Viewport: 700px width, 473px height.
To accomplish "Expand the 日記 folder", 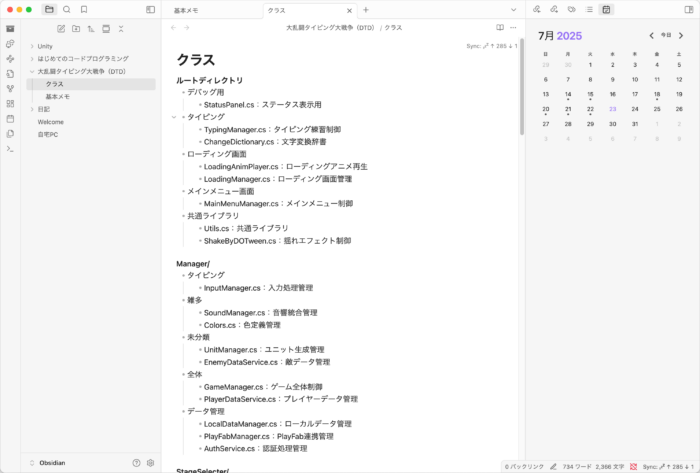I will (x=32, y=110).
